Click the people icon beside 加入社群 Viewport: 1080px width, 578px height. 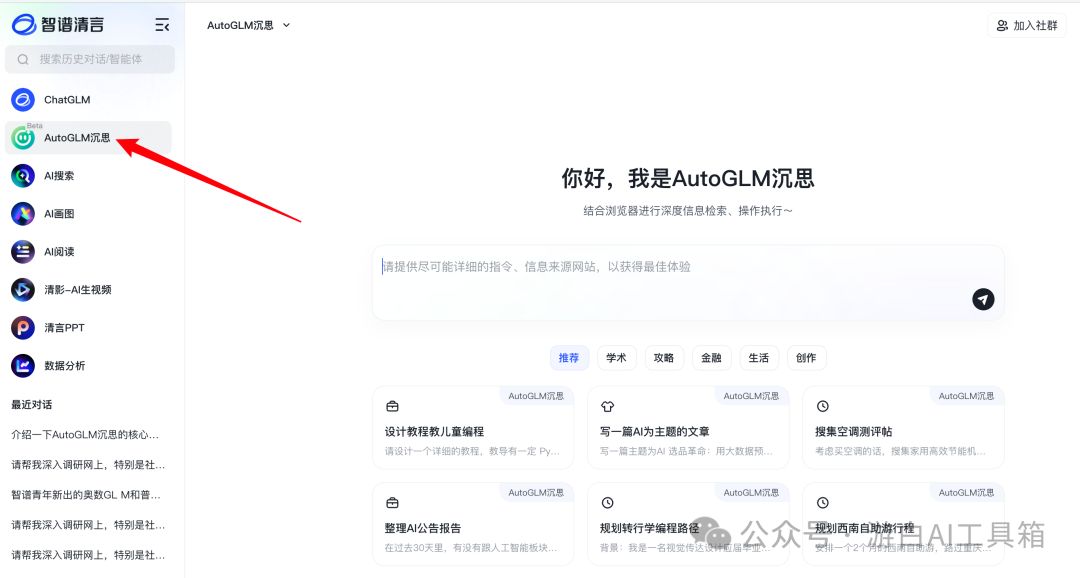(x=1002, y=25)
